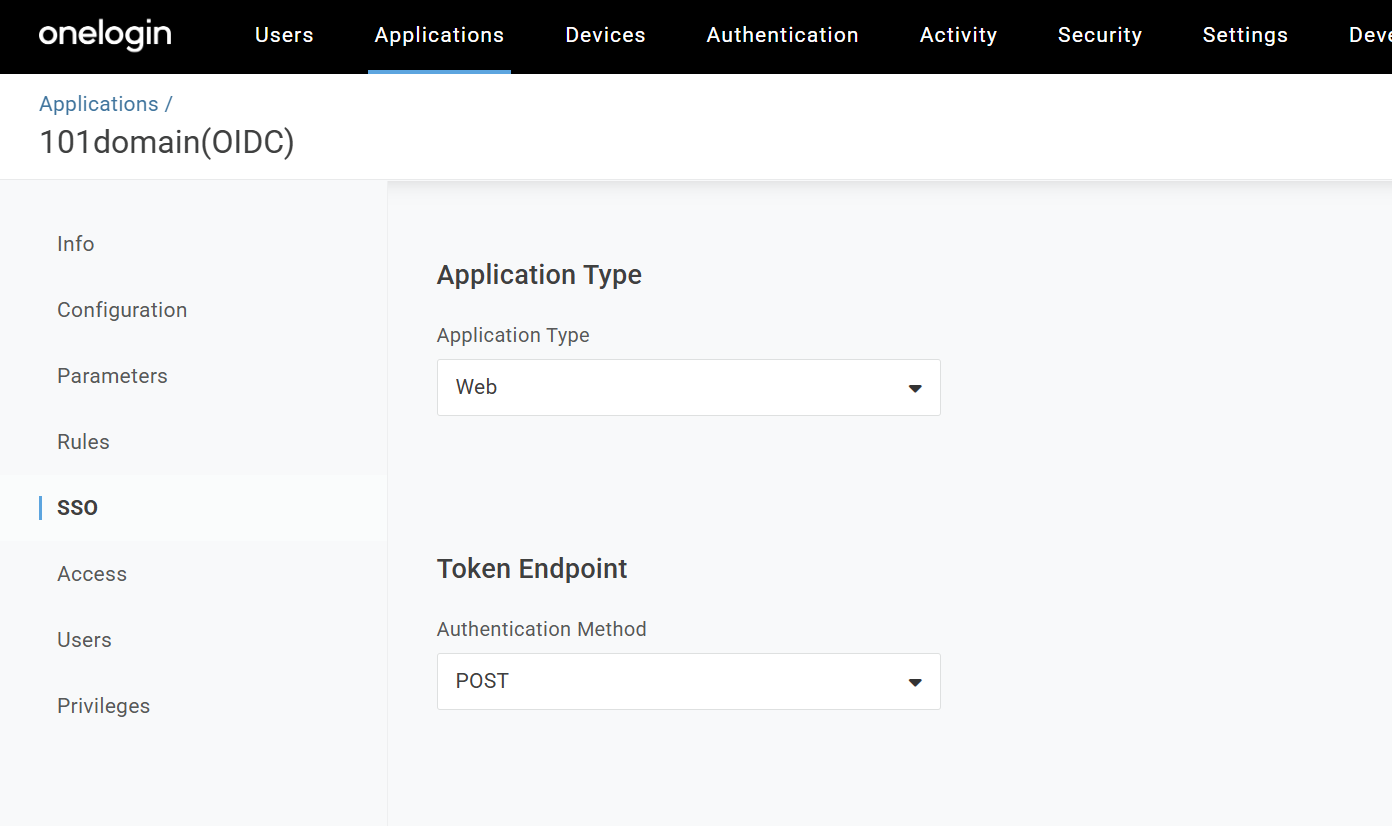Open the Devices section
The height and width of the screenshot is (826, 1392).
(x=604, y=35)
